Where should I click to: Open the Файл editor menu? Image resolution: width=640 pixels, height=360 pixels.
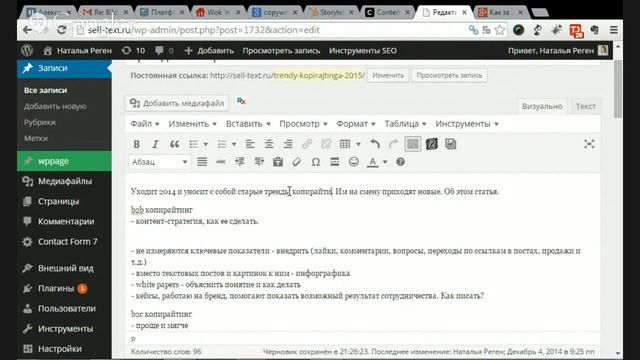(145, 124)
